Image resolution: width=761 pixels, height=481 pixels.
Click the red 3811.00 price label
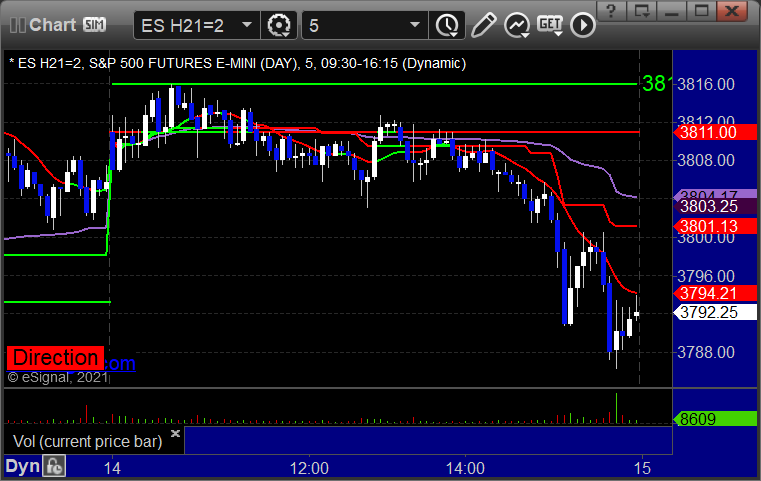pyautogui.click(x=715, y=132)
